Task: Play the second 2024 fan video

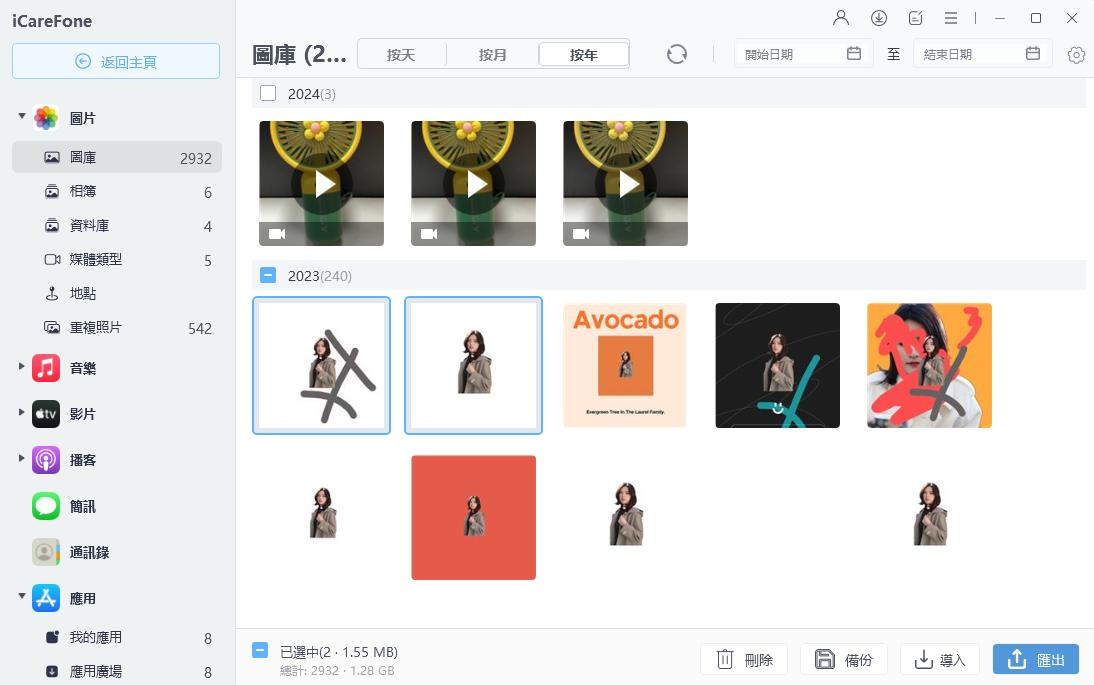Action: [x=474, y=183]
